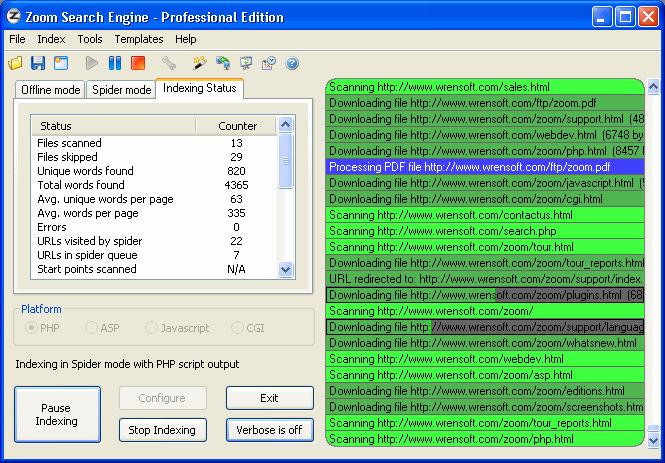Click the Scanning zoom/asp.html log entry
This screenshot has width=665, height=463.
[485, 375]
